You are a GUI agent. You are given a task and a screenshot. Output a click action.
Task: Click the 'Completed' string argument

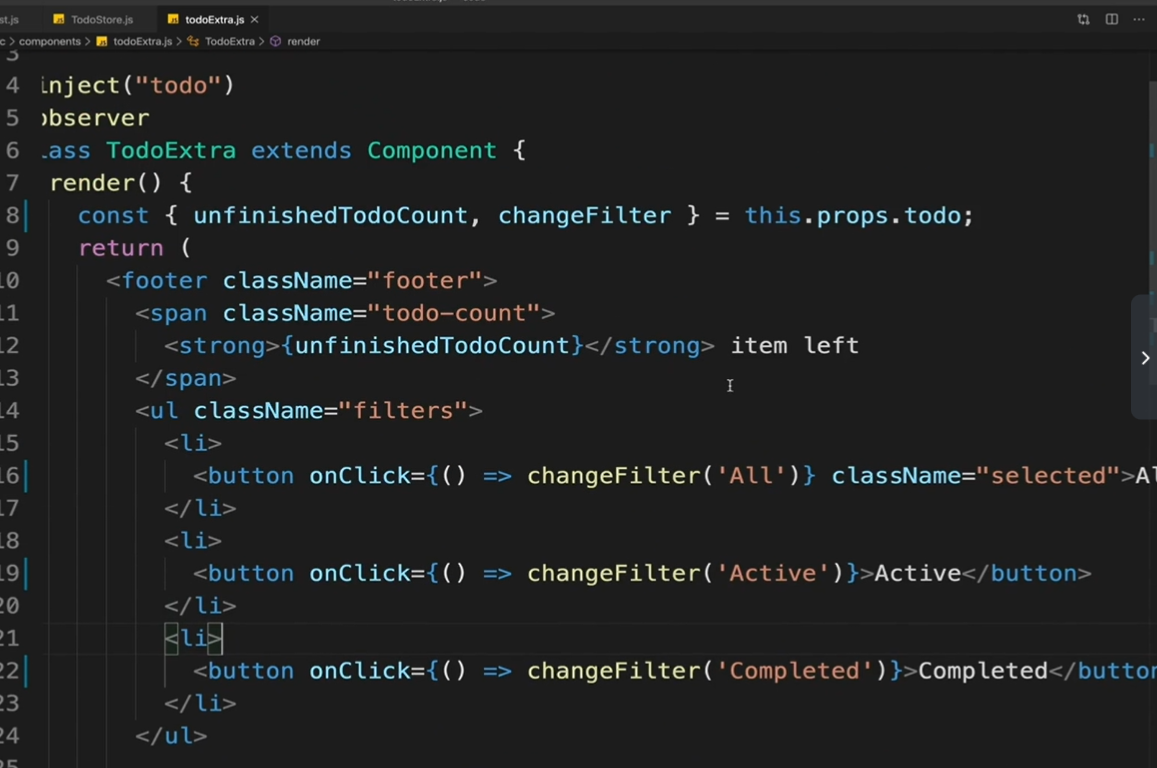tap(795, 671)
